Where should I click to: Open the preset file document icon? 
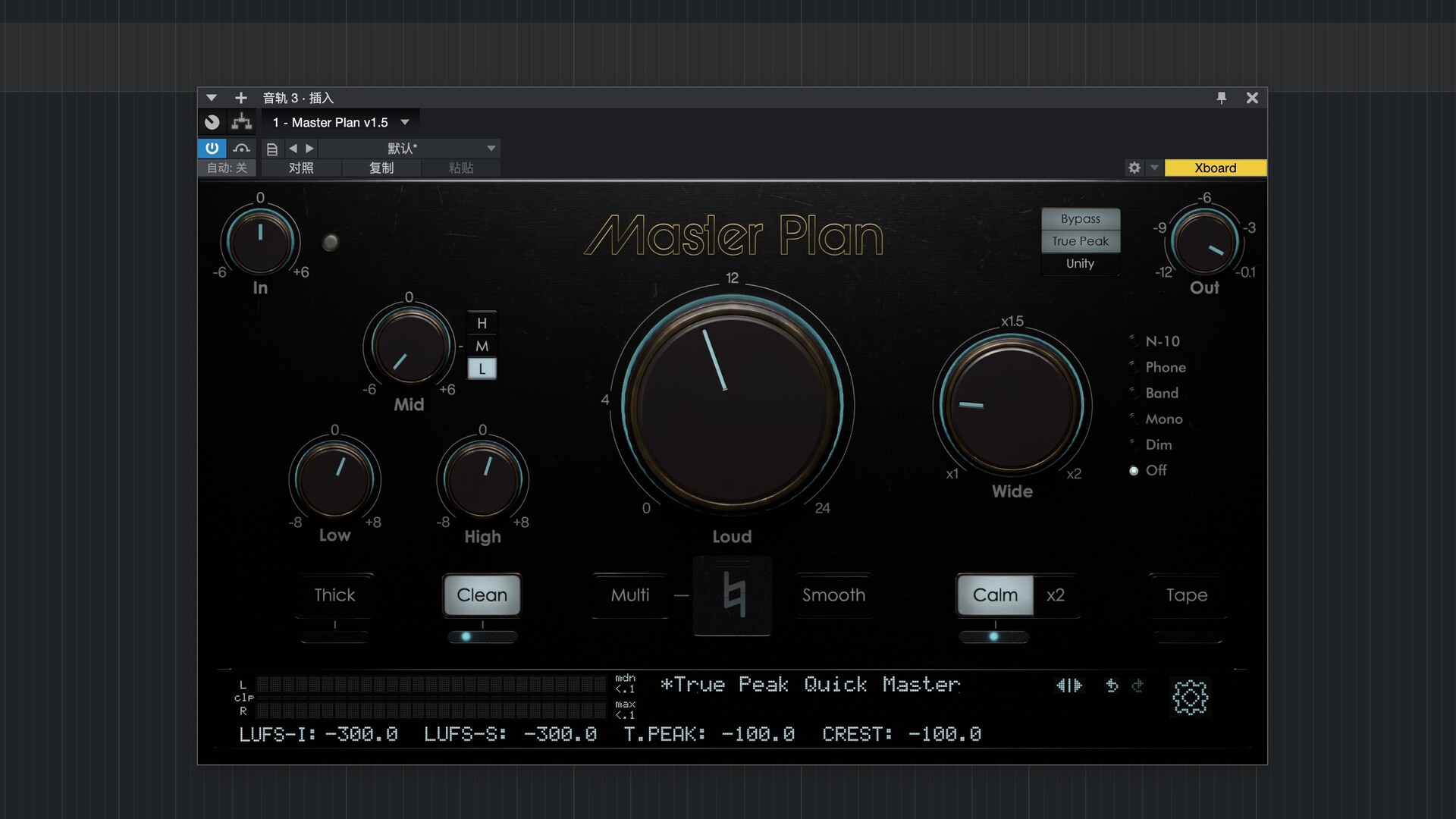click(272, 149)
